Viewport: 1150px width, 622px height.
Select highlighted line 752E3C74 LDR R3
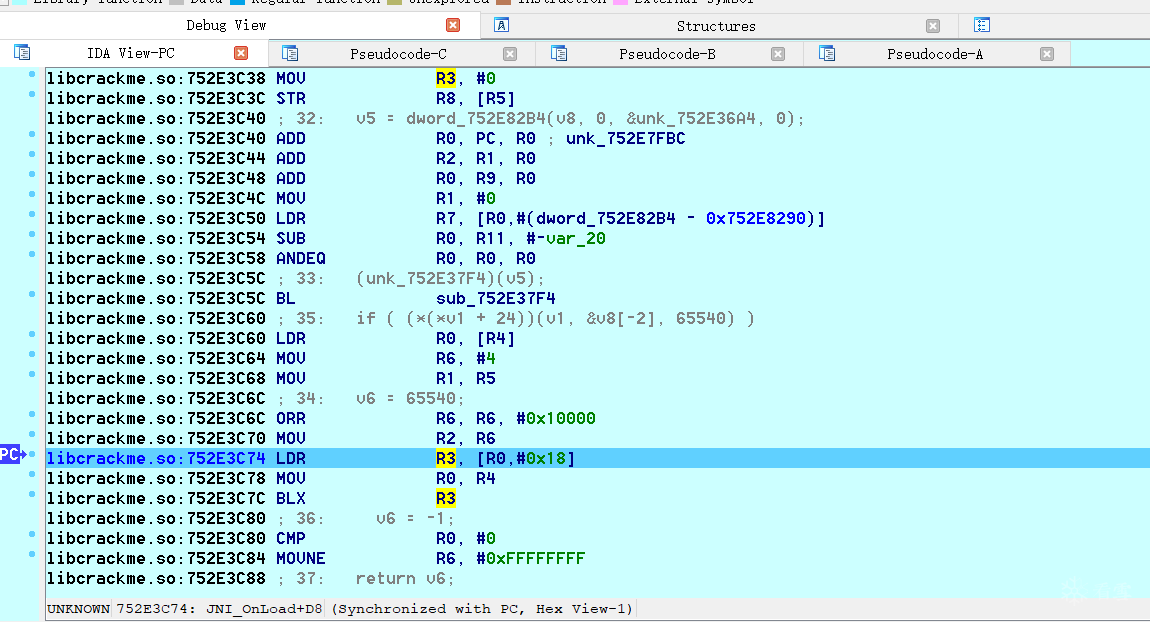click(598, 458)
